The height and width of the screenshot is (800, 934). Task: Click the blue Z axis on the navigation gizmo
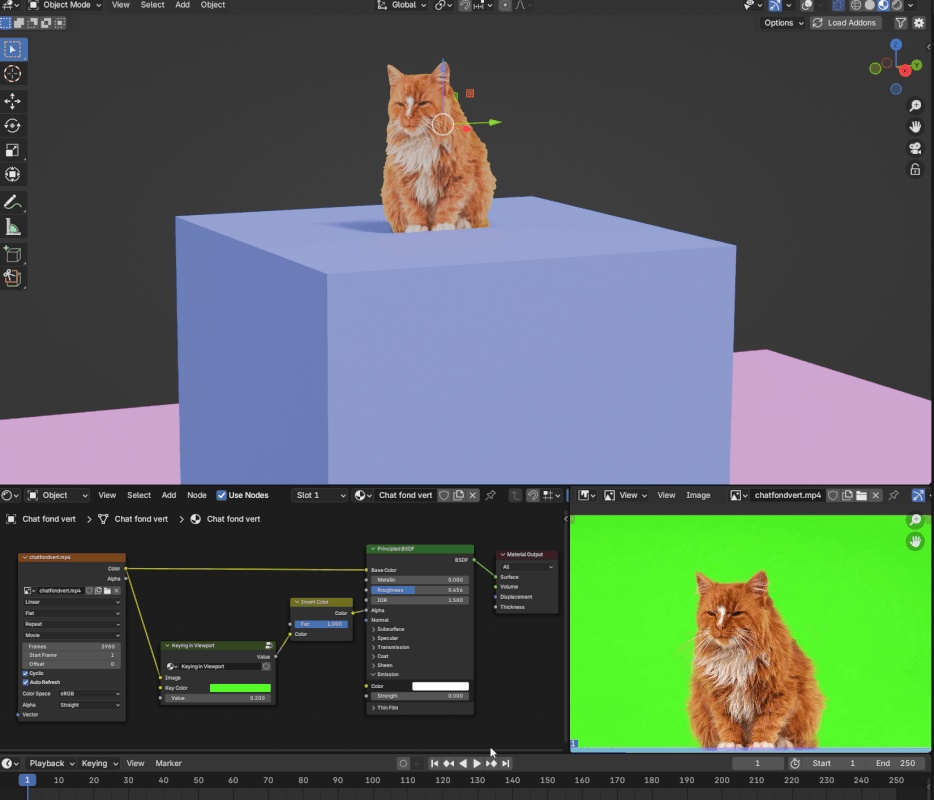coord(896,45)
